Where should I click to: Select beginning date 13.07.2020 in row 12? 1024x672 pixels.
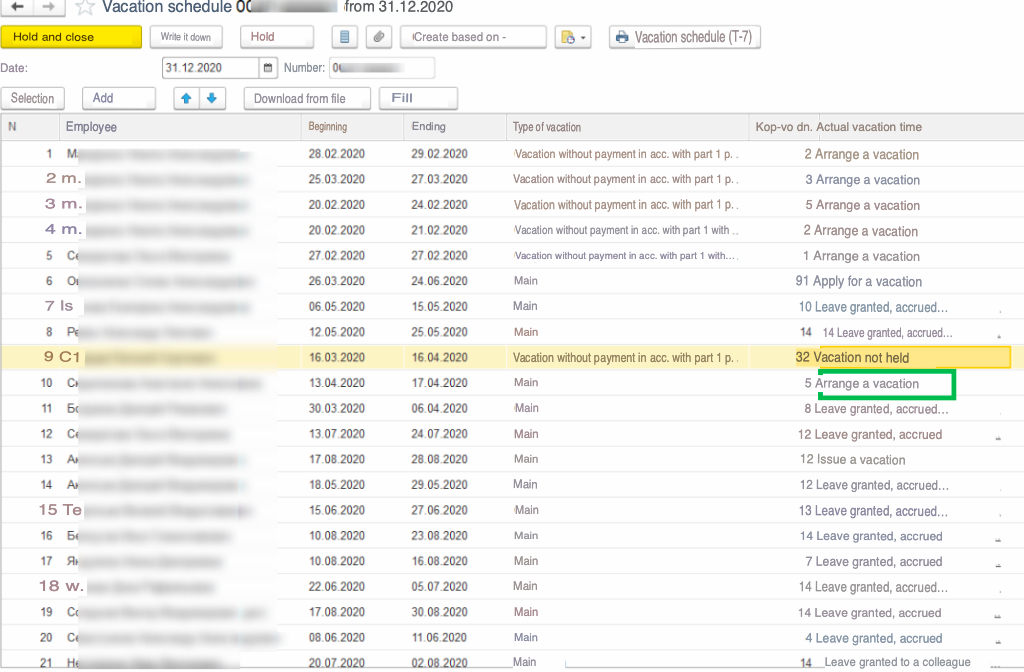[x=337, y=434]
